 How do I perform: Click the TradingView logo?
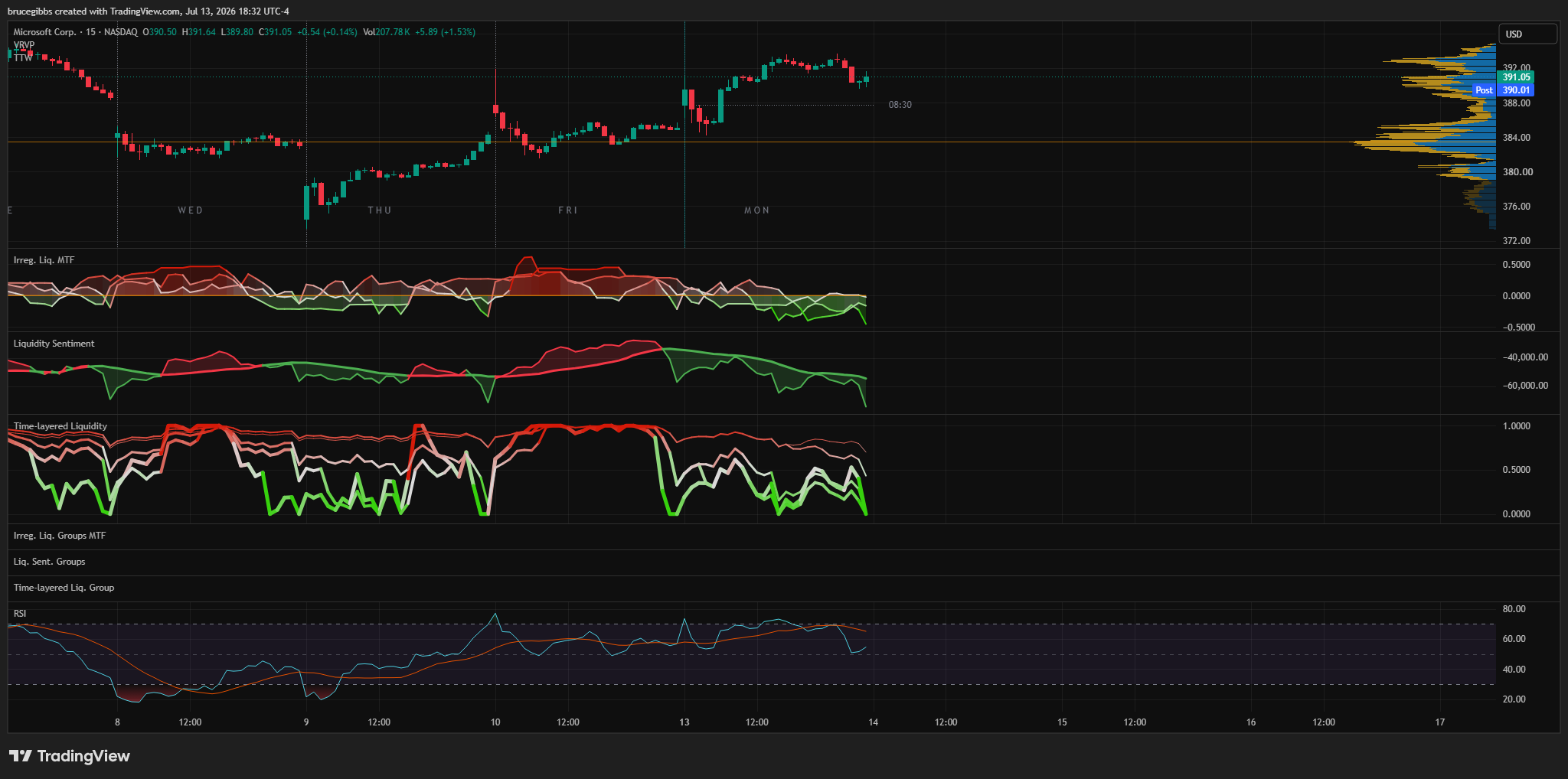point(70,756)
